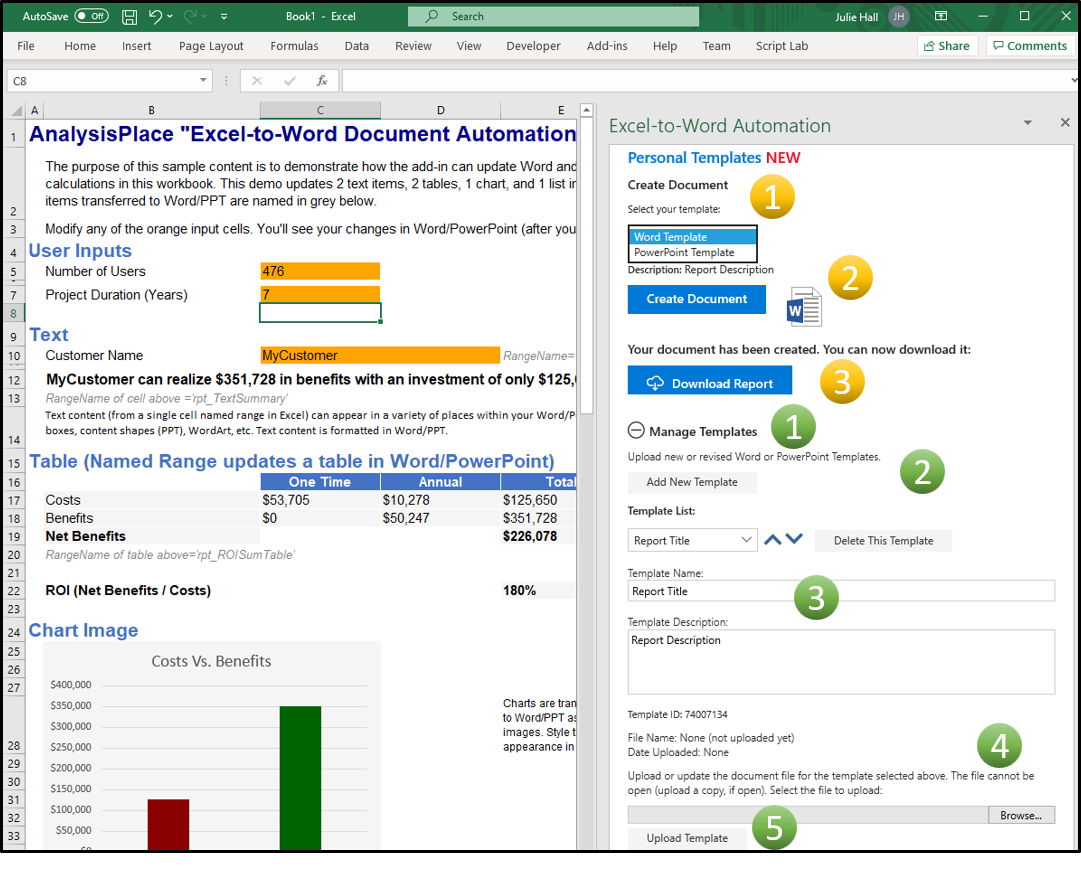The height and width of the screenshot is (873, 1081).
Task: Open Ribbon Display Options icon
Action: click(940, 16)
